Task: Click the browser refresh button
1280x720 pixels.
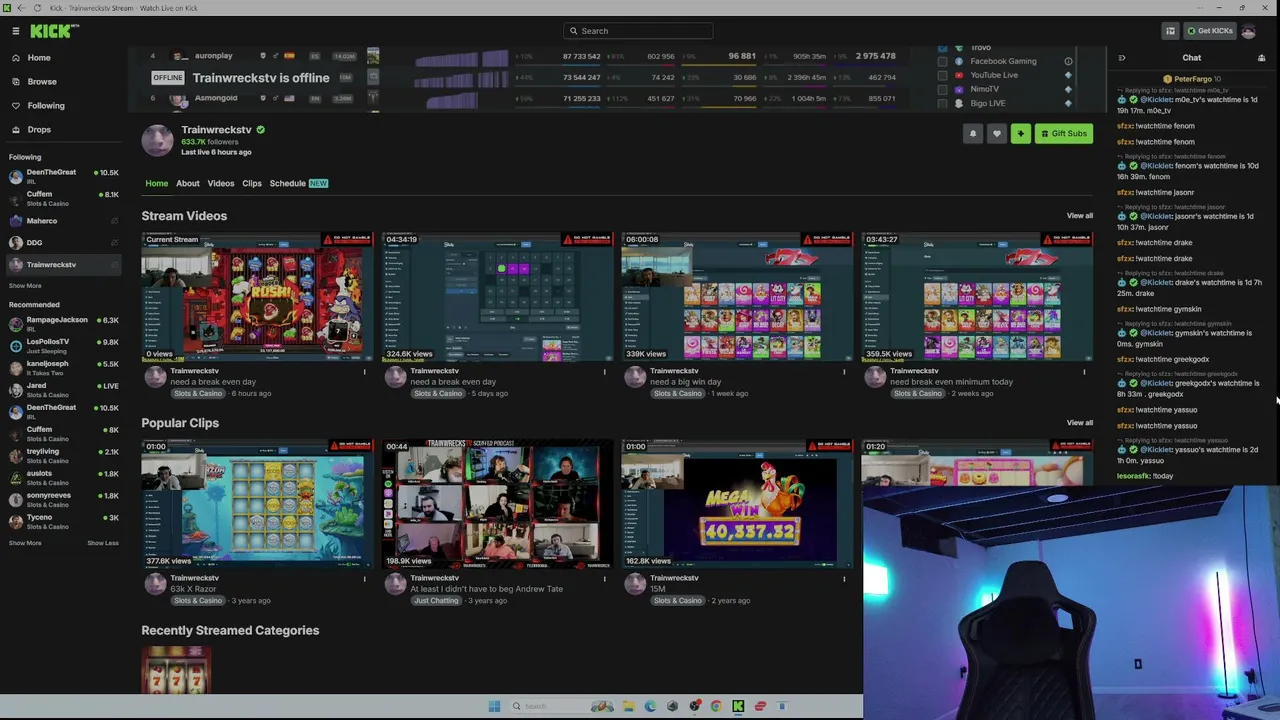Action: pyautogui.click(x=37, y=8)
